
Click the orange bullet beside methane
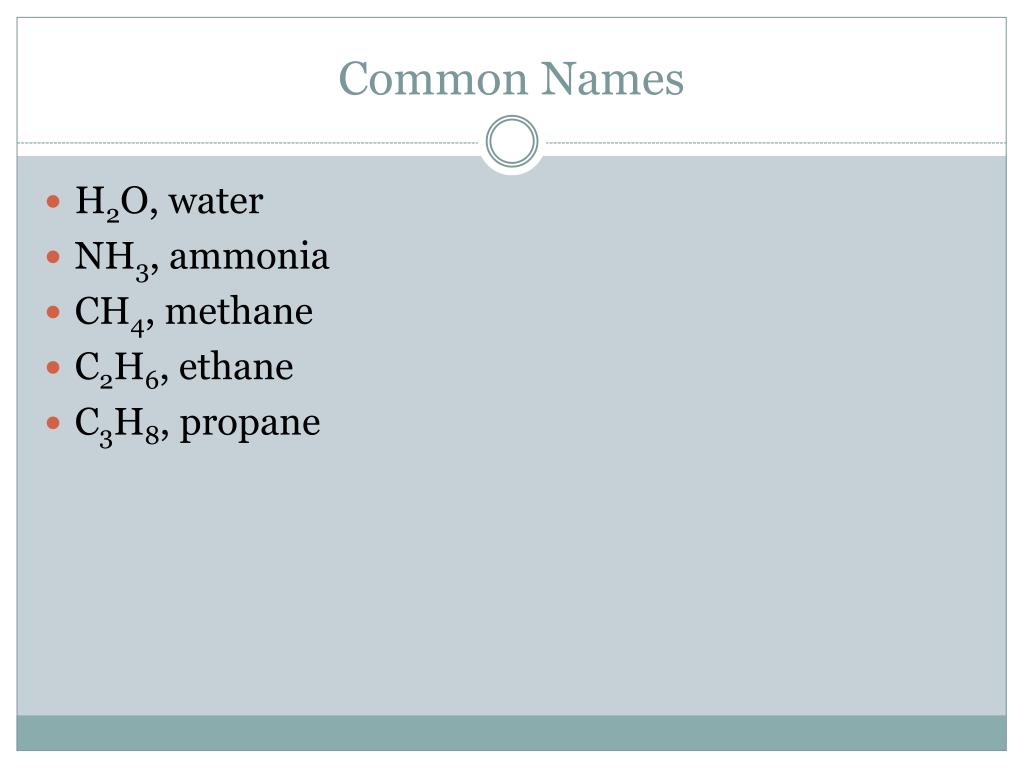pyautogui.click(x=54, y=312)
